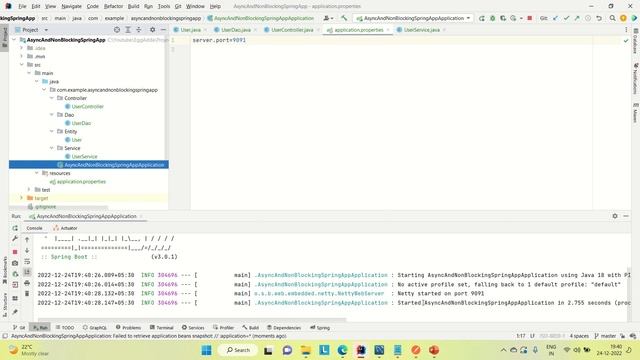Open Search Everywhere magnifier icon

[x=613, y=18]
